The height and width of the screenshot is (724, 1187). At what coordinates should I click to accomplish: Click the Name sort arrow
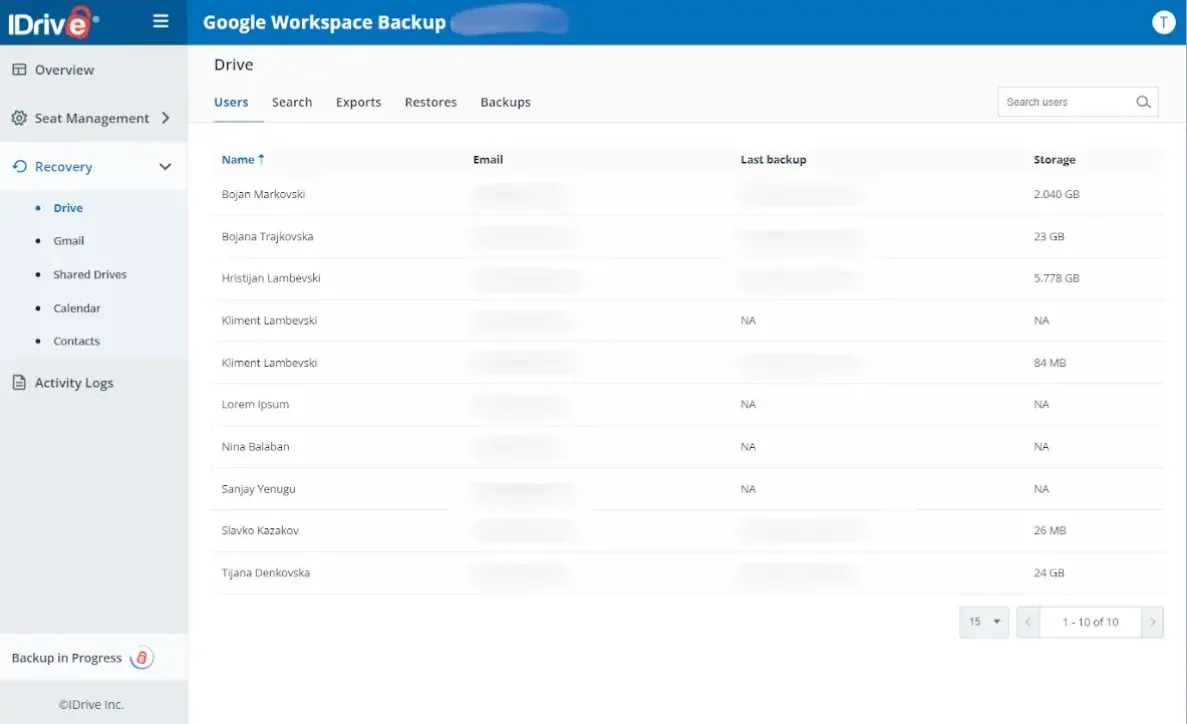tap(261, 159)
